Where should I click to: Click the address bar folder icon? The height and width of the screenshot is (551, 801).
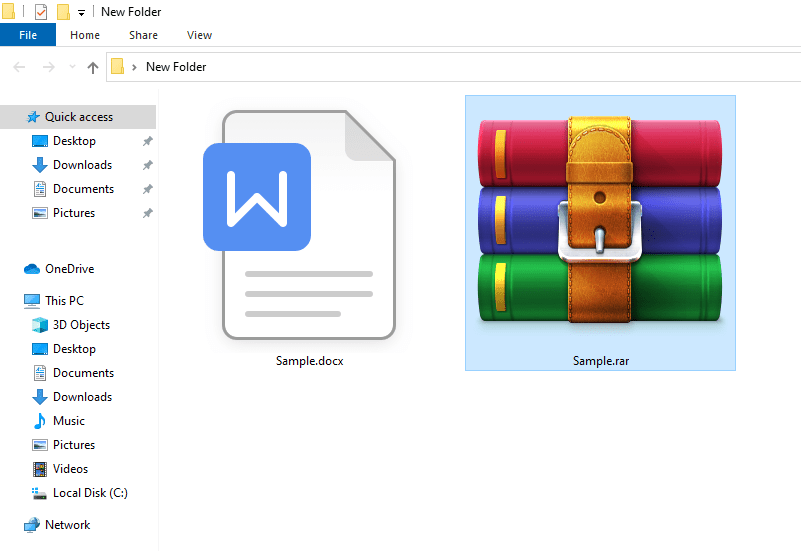click(x=117, y=66)
